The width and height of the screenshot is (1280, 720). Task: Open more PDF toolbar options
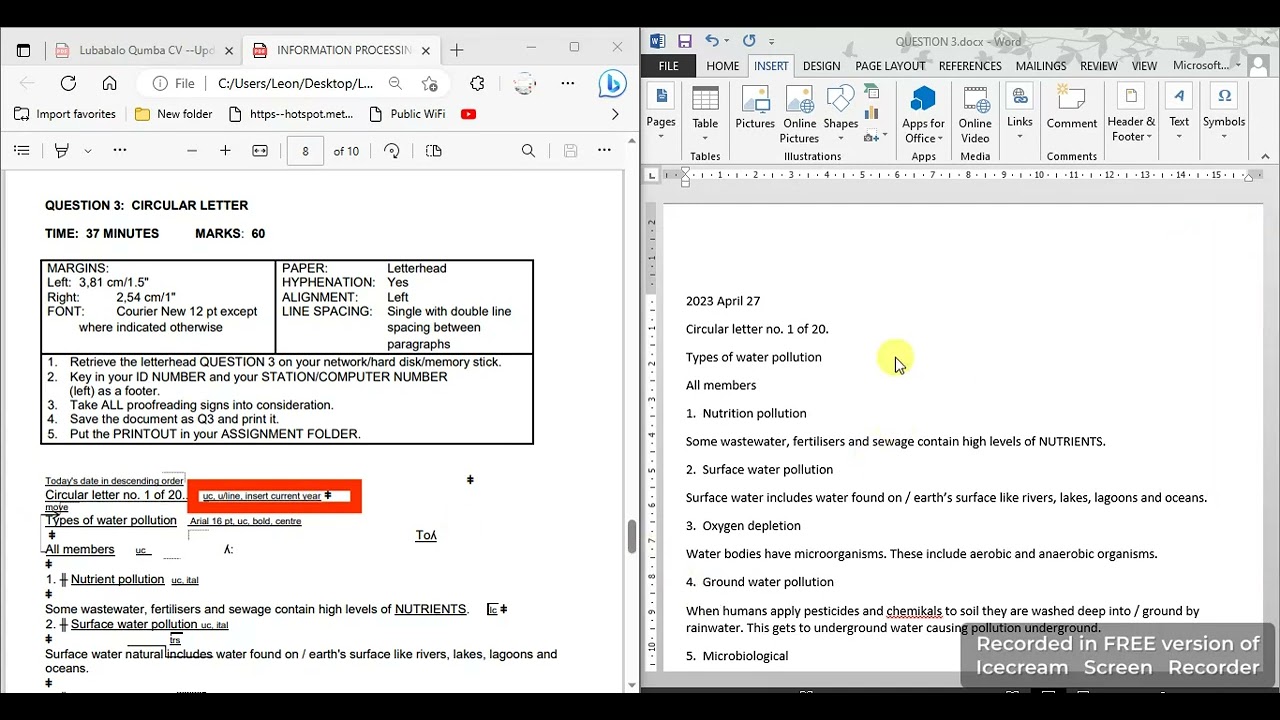[x=604, y=151]
